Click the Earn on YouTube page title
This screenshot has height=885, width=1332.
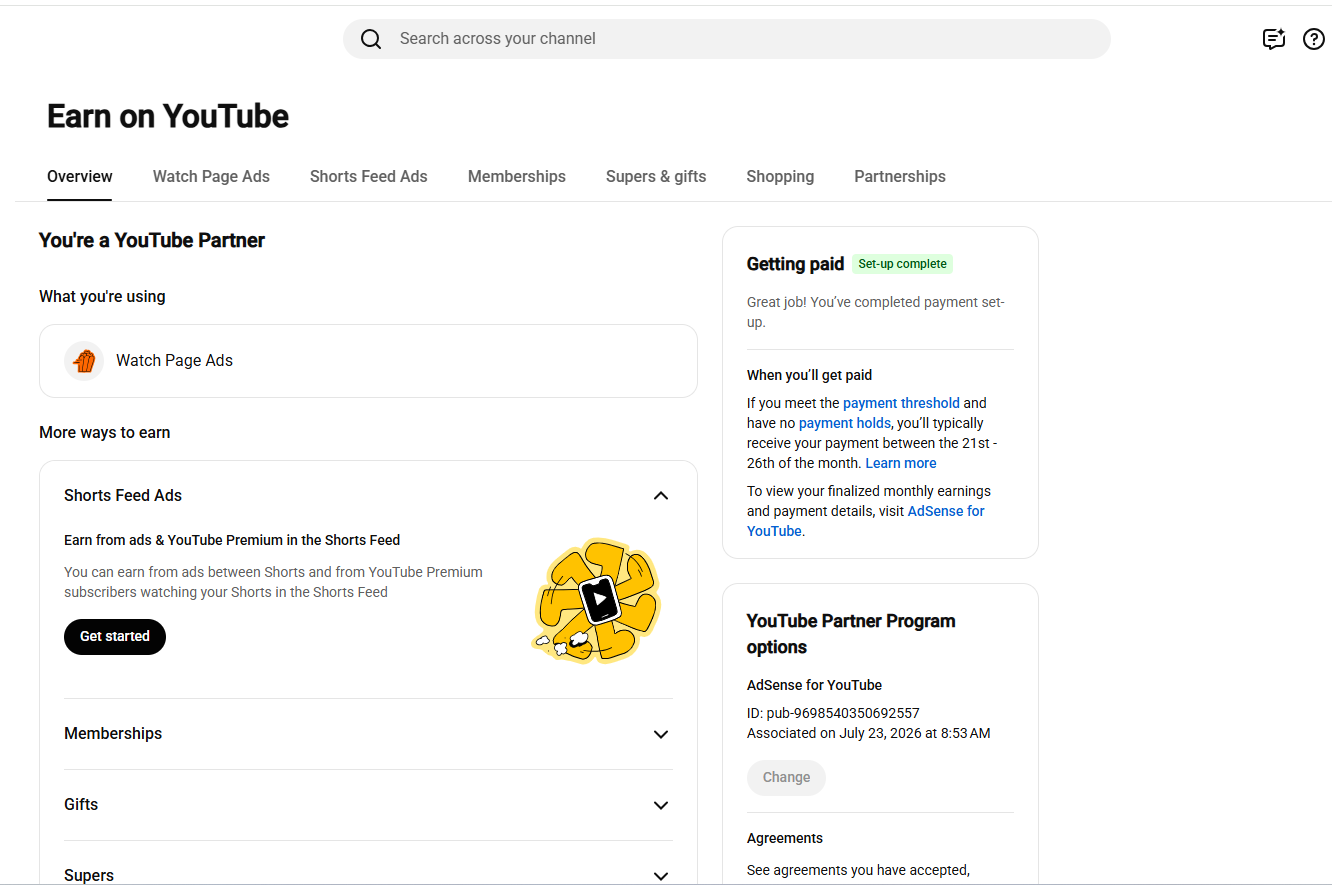point(168,116)
